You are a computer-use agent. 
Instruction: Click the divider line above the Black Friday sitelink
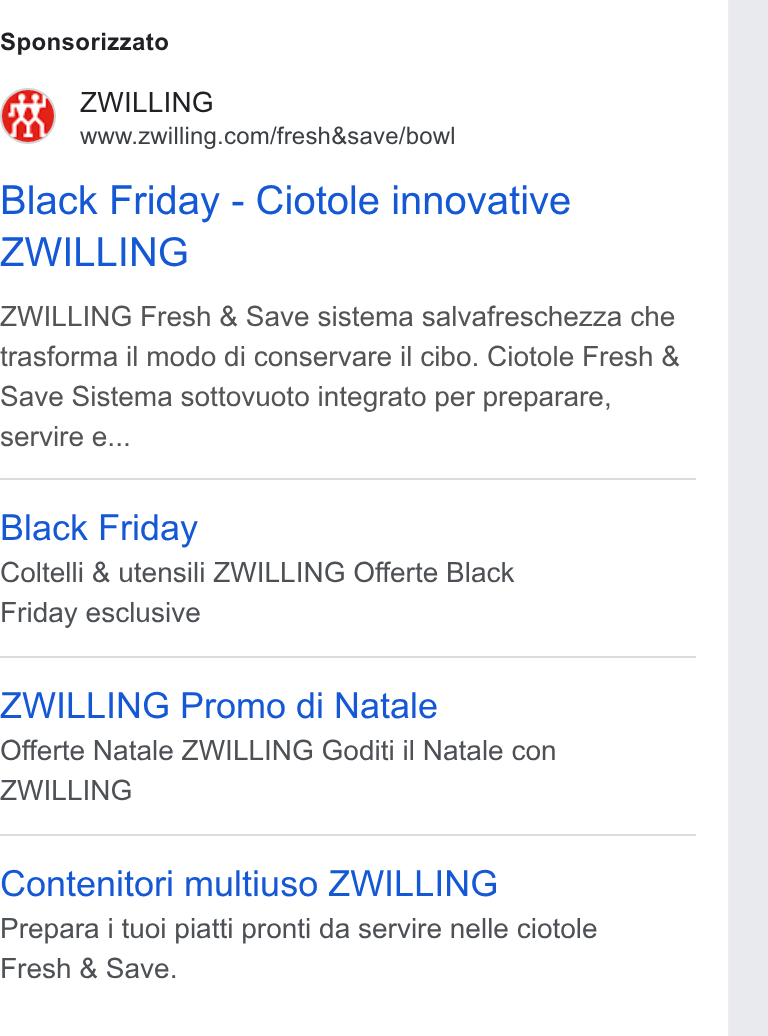pos(348,479)
